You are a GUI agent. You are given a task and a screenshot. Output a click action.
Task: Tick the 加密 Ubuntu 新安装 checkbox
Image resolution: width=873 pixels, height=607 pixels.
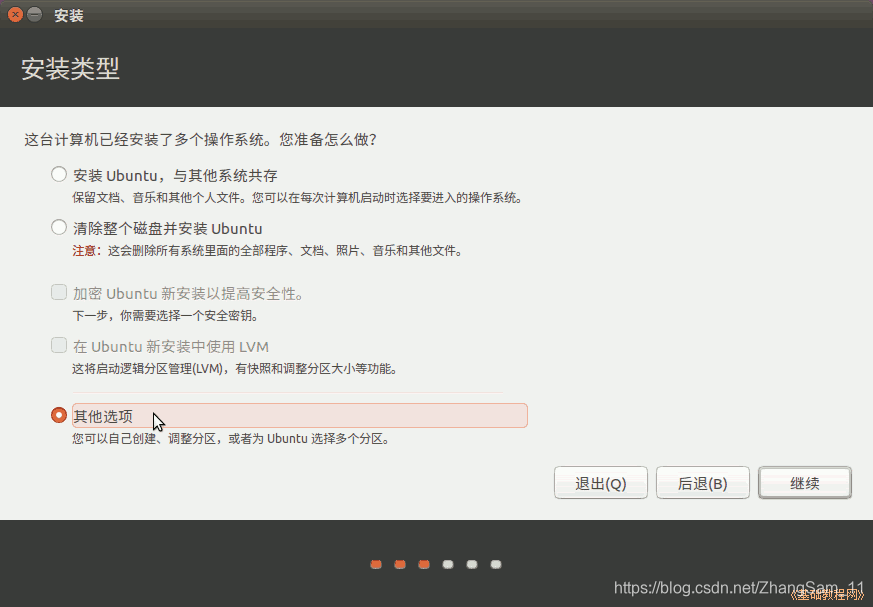(x=59, y=292)
